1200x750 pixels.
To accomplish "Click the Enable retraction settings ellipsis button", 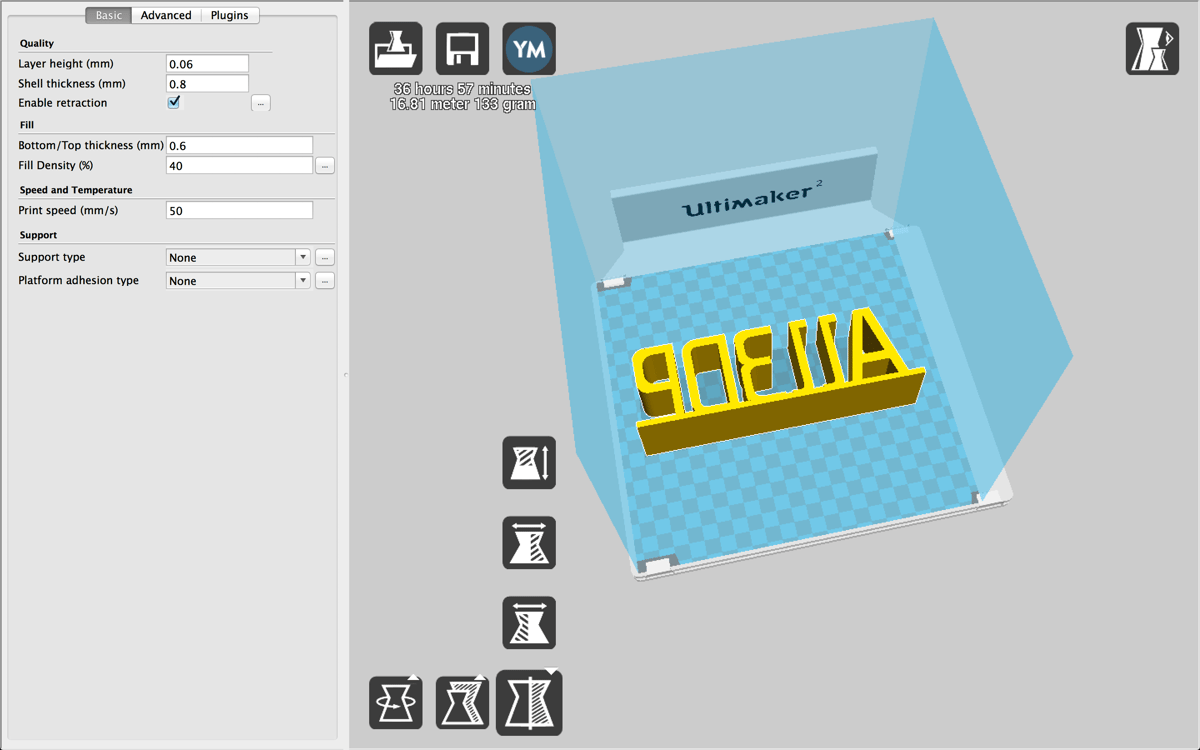I will pos(260,102).
